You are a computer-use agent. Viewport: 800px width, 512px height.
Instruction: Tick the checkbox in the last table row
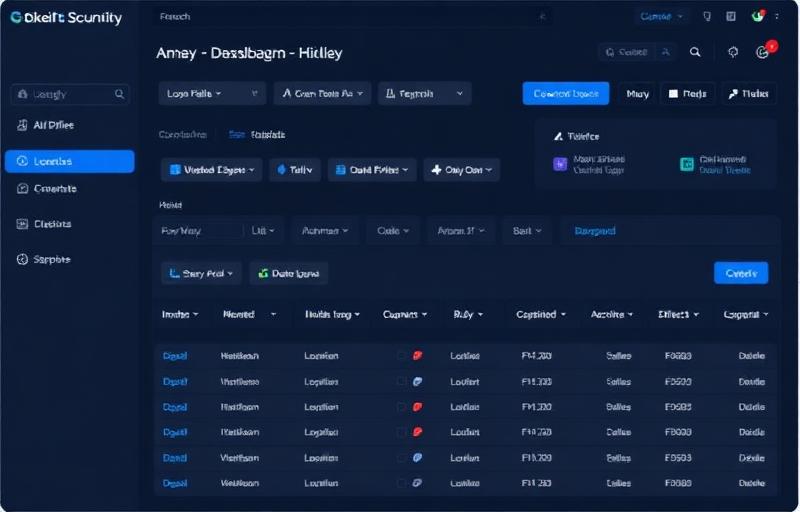(x=402, y=482)
